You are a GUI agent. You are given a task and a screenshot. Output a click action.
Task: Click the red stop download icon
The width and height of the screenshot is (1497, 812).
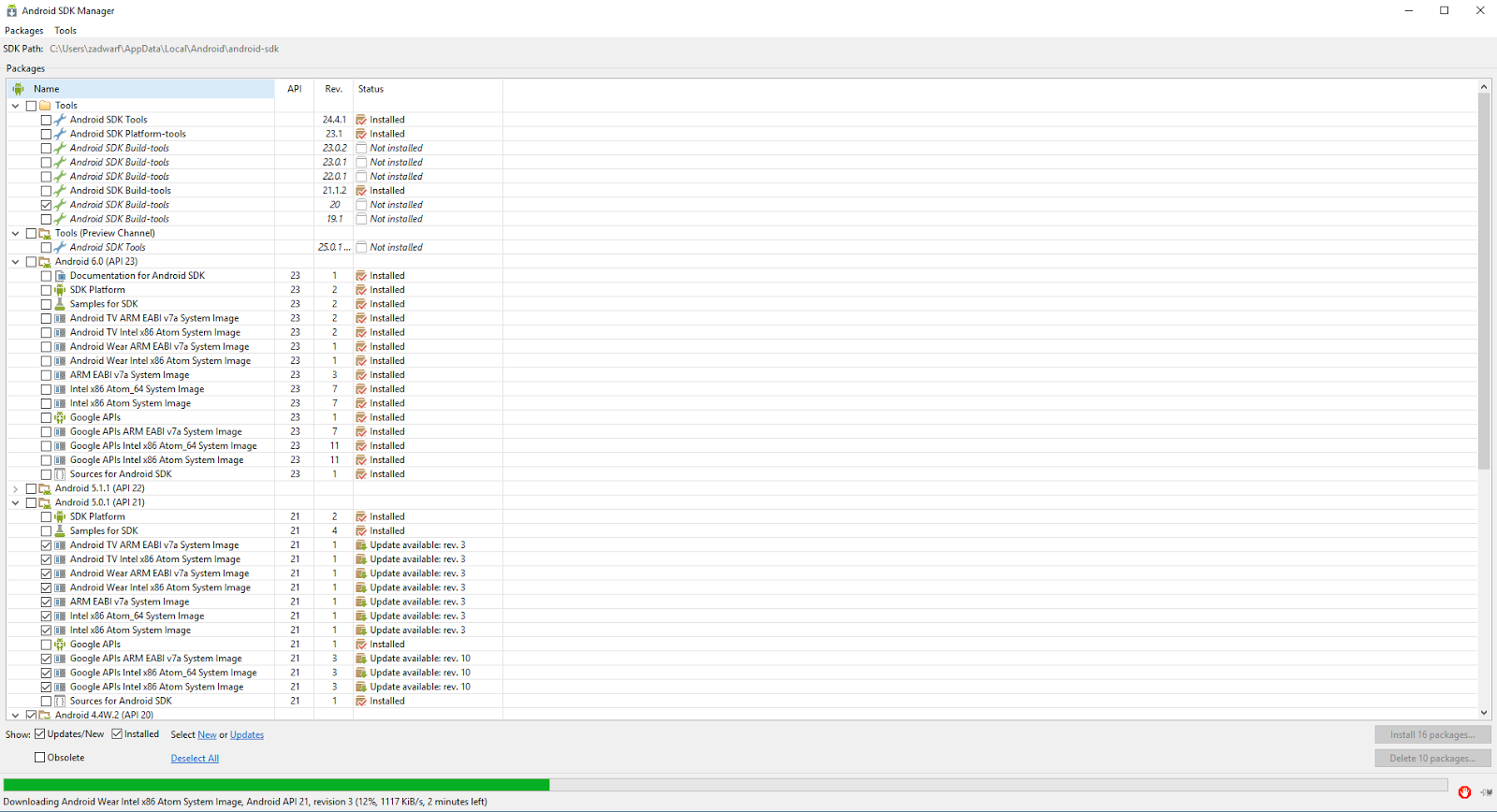coord(1464,791)
